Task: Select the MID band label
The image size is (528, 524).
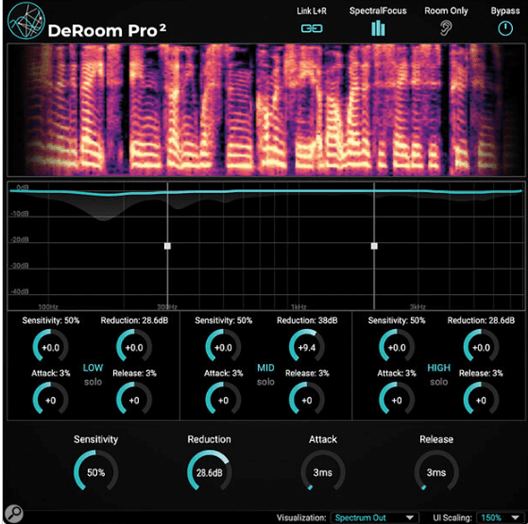Action: [x=266, y=368]
